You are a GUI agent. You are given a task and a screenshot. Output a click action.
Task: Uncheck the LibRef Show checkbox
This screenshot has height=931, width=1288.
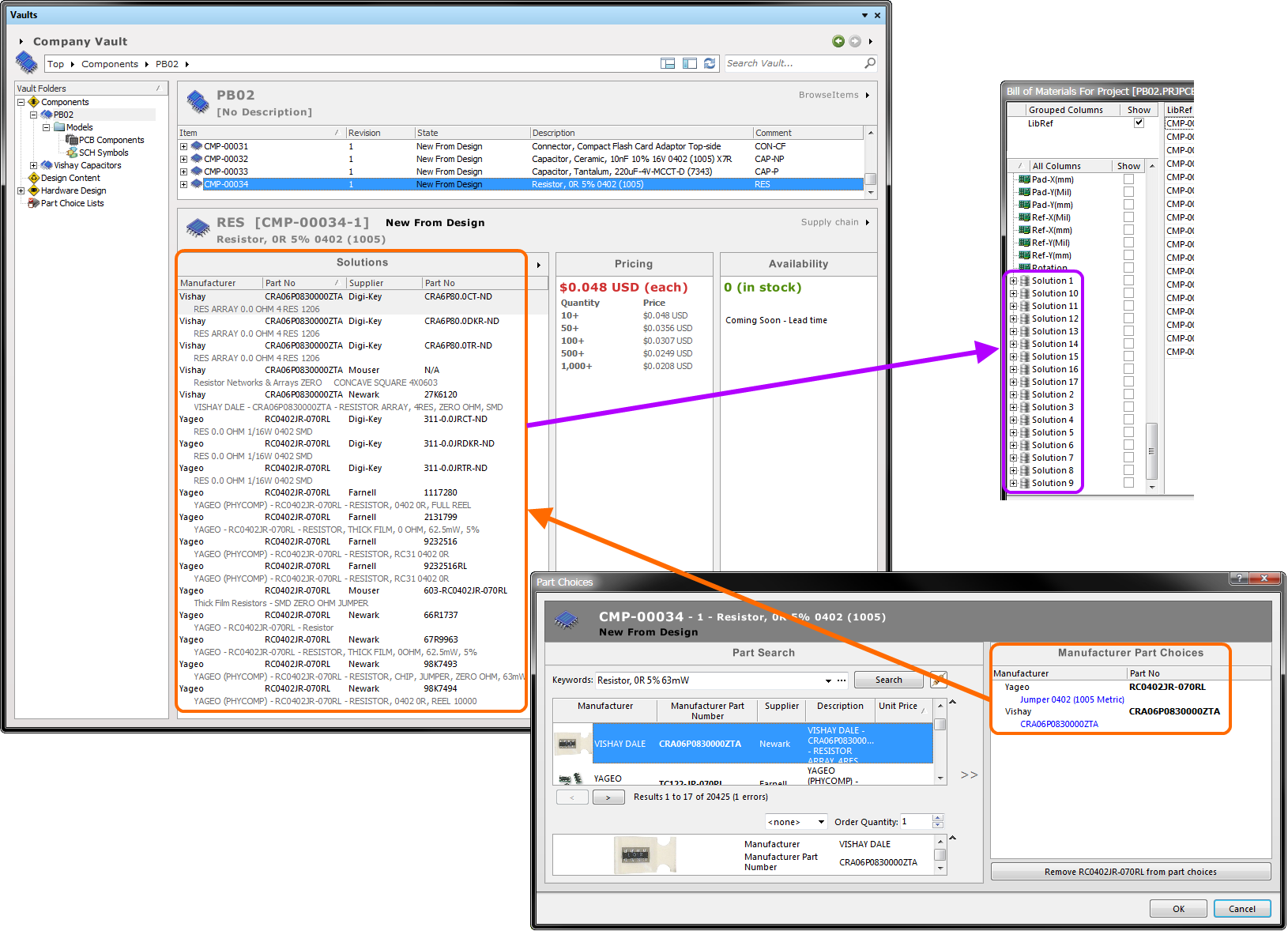1139,122
